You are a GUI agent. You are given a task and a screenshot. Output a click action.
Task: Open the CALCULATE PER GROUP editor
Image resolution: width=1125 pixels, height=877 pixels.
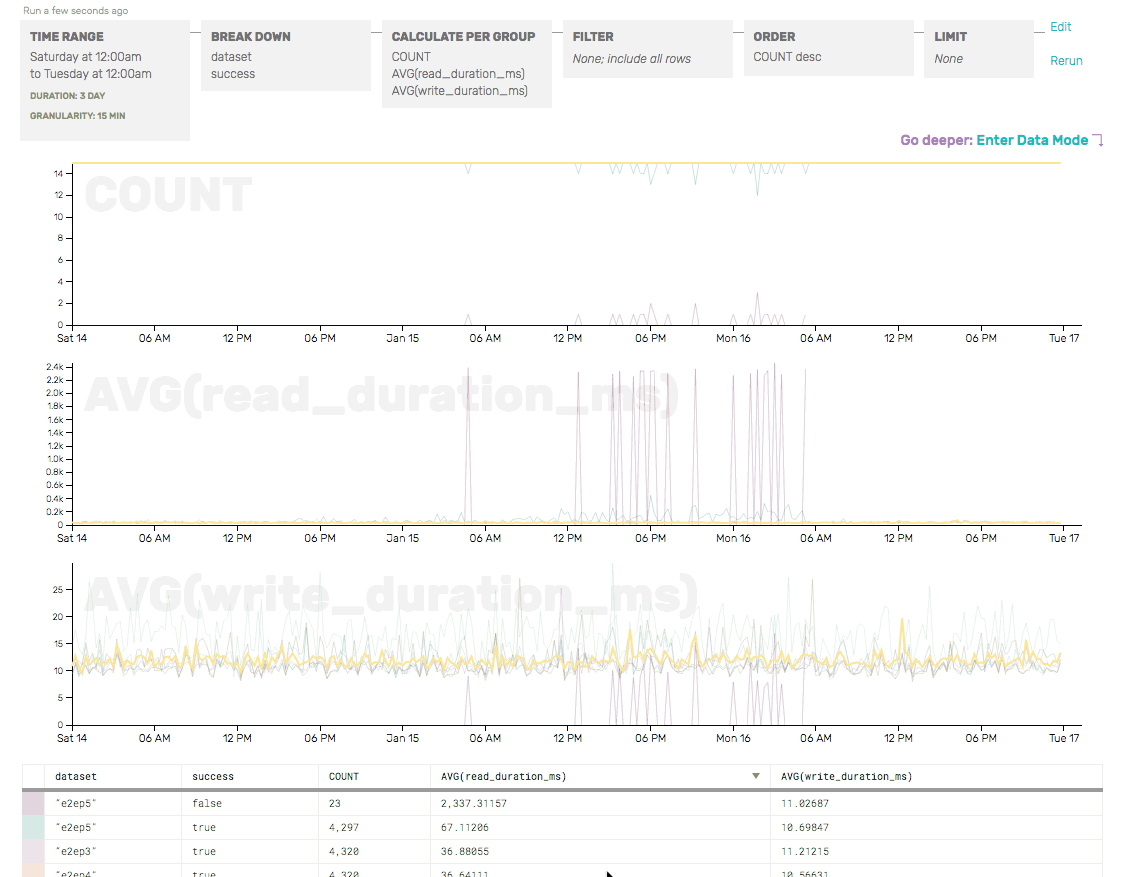click(x=465, y=63)
